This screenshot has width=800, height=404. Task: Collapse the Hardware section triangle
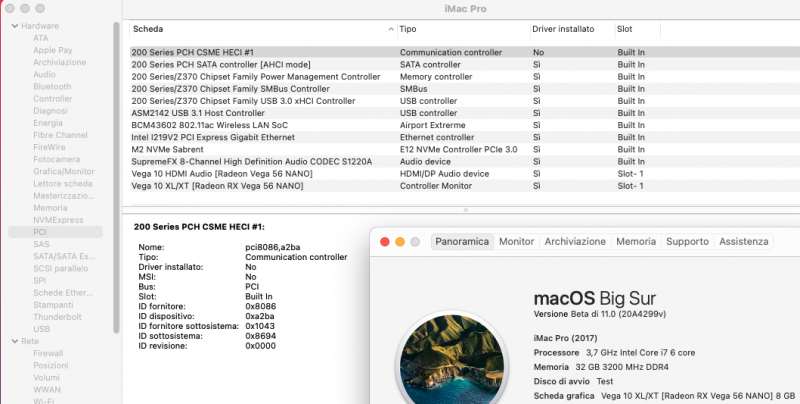[13, 24]
